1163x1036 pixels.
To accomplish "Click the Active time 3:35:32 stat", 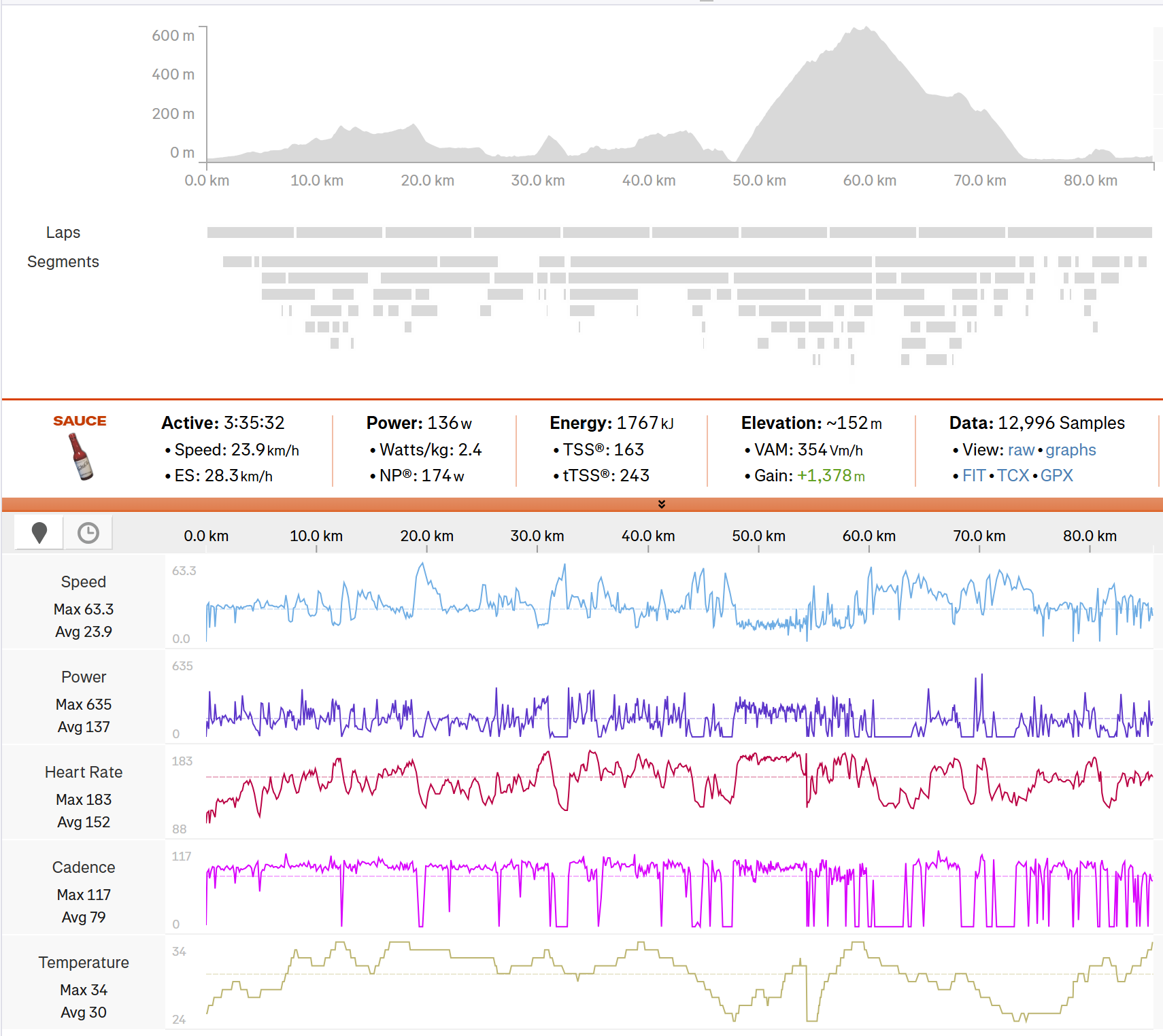I will click(223, 423).
